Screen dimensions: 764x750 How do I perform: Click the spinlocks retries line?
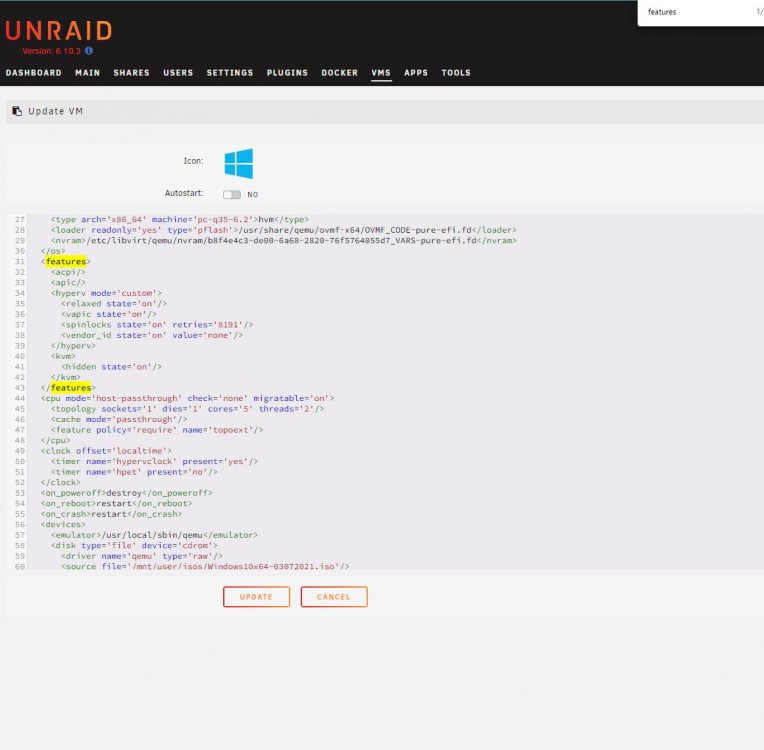coord(157,325)
